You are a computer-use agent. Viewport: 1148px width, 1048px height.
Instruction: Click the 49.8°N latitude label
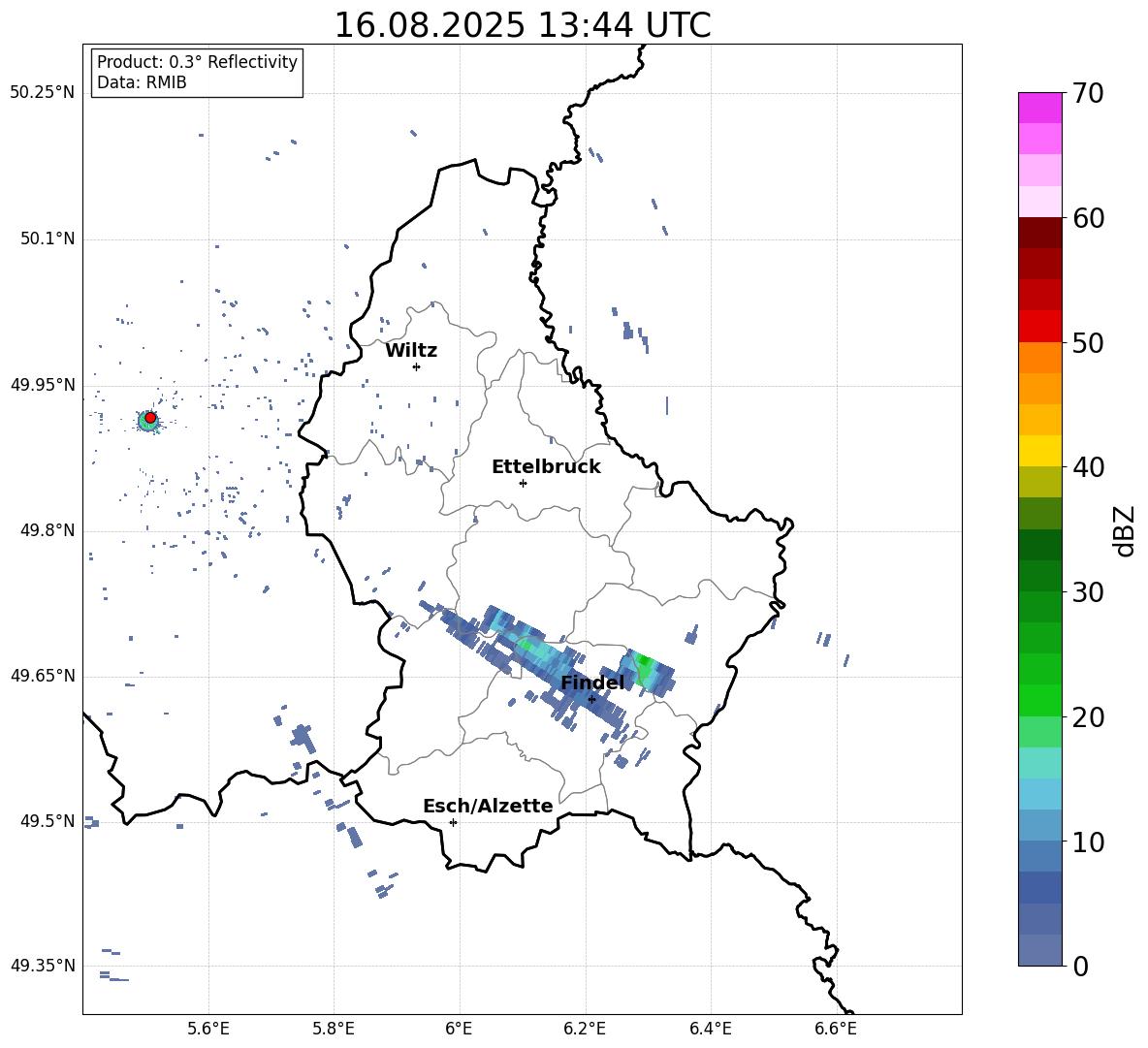[x=48, y=530]
